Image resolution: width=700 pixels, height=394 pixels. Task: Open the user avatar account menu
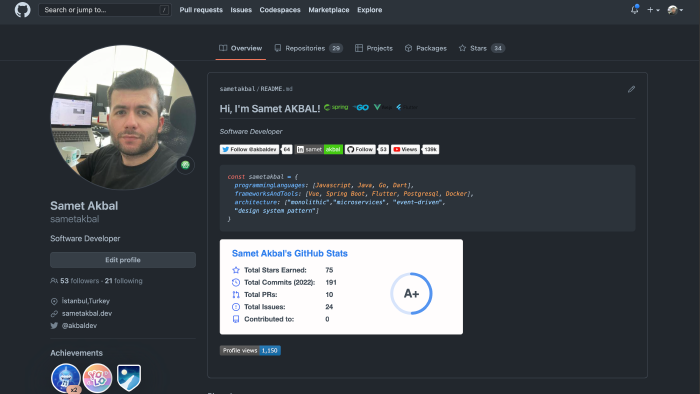click(675, 10)
